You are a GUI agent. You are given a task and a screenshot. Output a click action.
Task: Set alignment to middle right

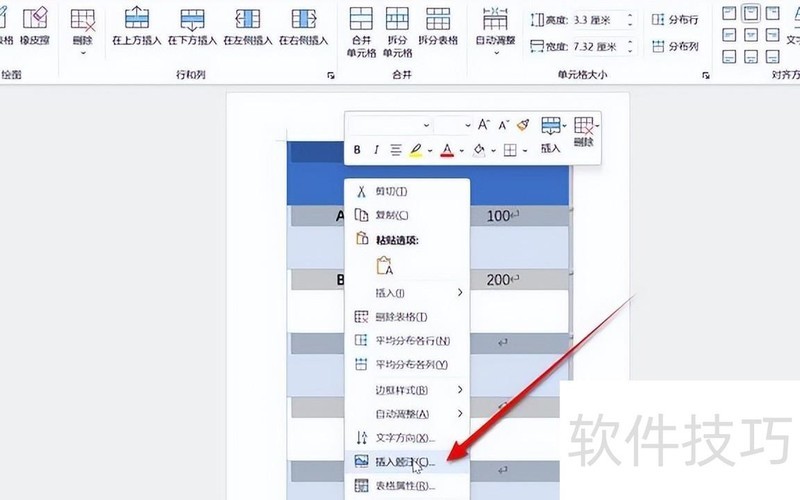(772, 35)
